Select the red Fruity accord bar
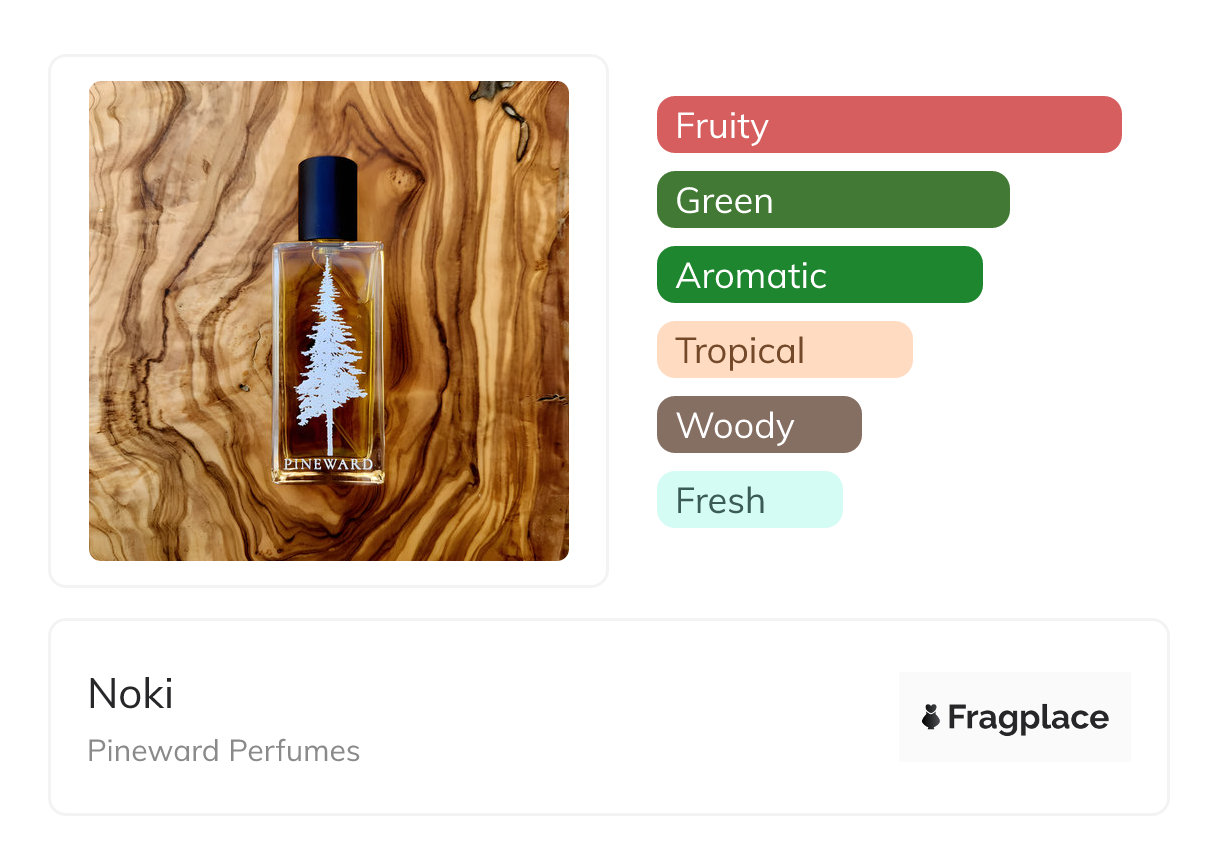Image resolution: width=1218 pixels, height=864 pixels. (x=888, y=125)
